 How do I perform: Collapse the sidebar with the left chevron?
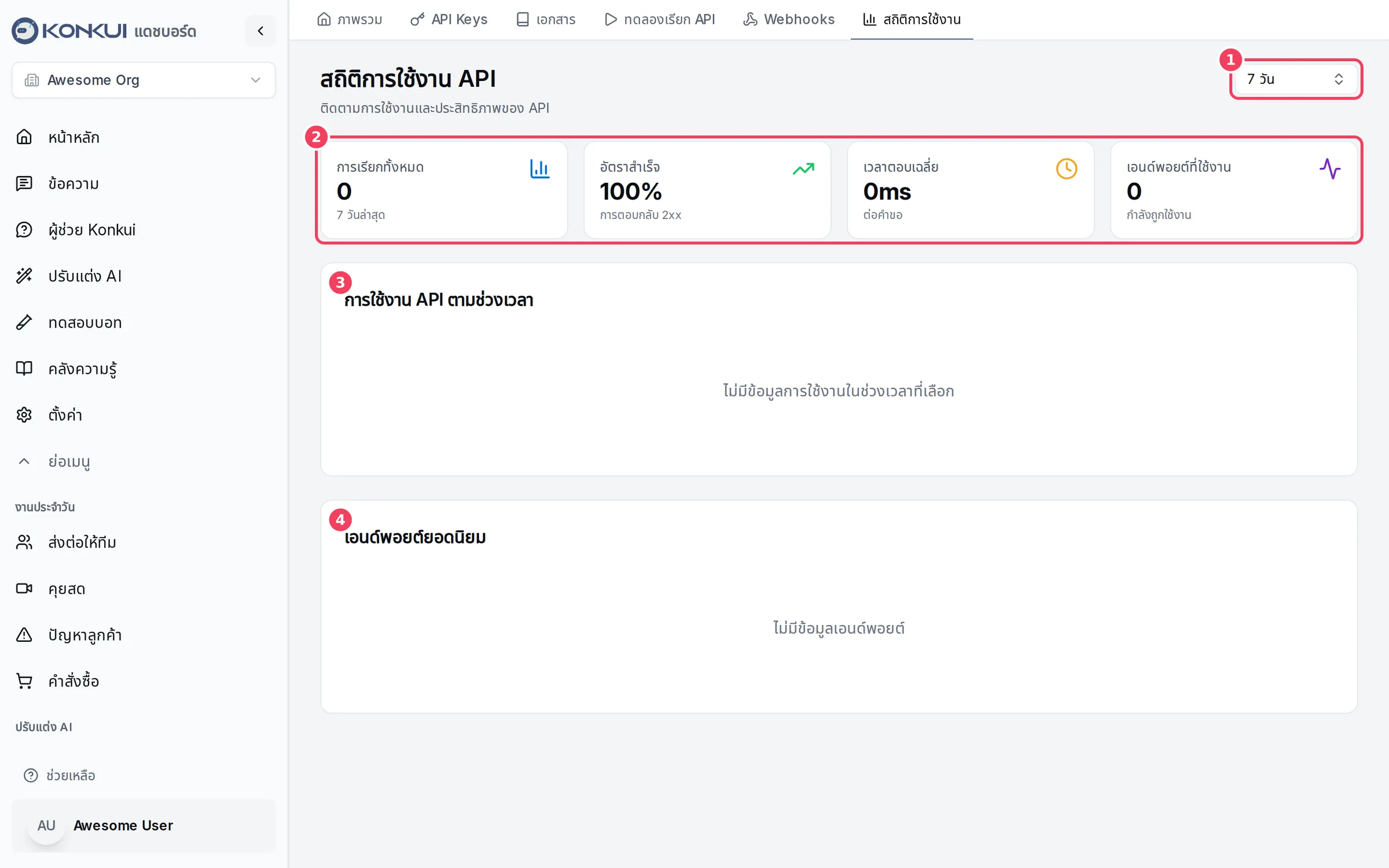(x=260, y=31)
